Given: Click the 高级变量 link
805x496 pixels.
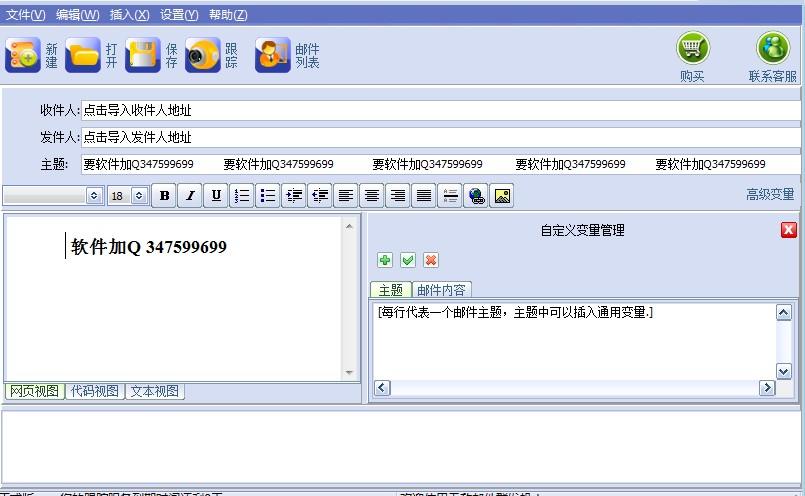Looking at the screenshot, I should (770, 194).
